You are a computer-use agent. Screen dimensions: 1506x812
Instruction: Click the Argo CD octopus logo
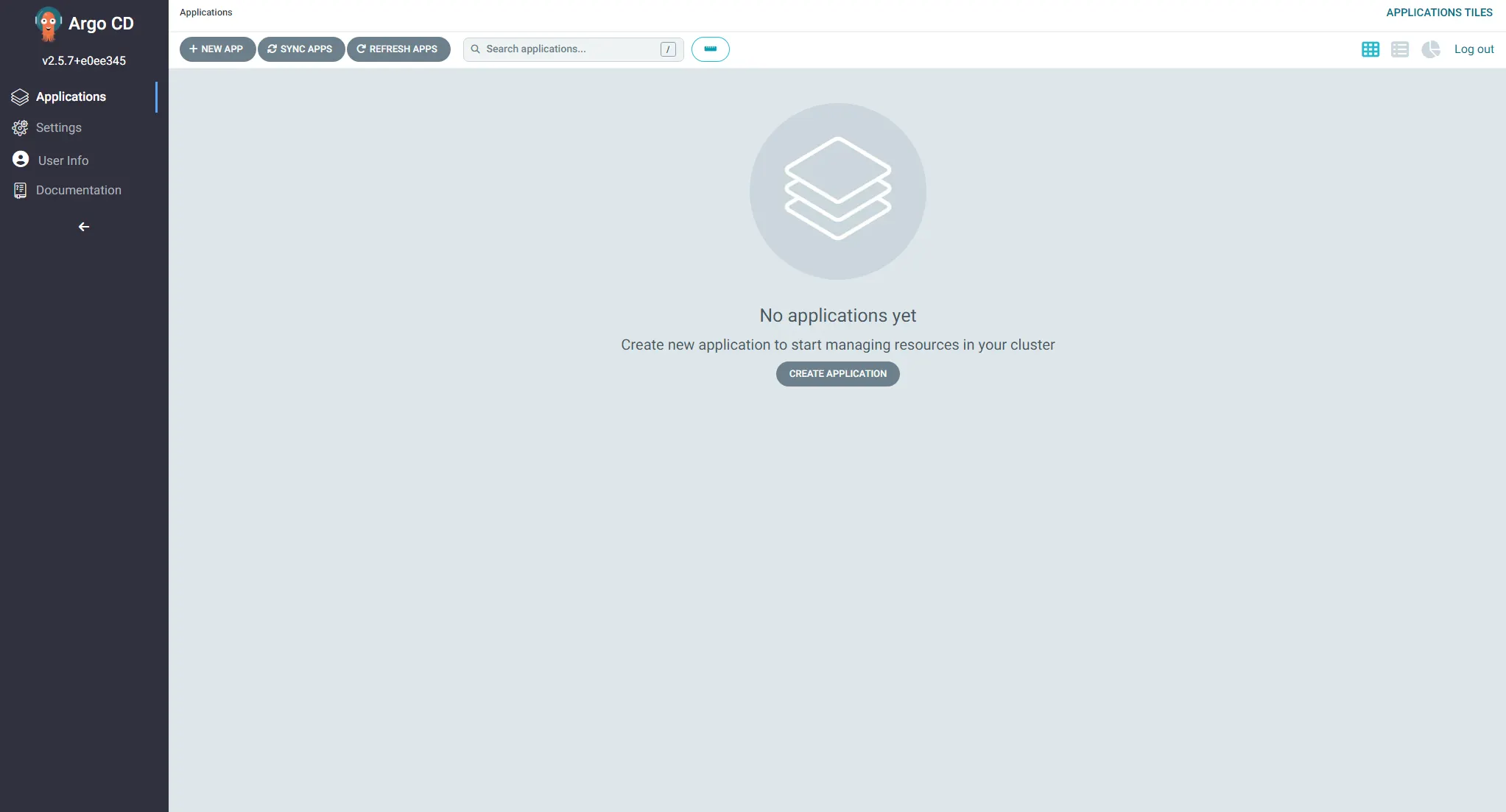[48, 24]
